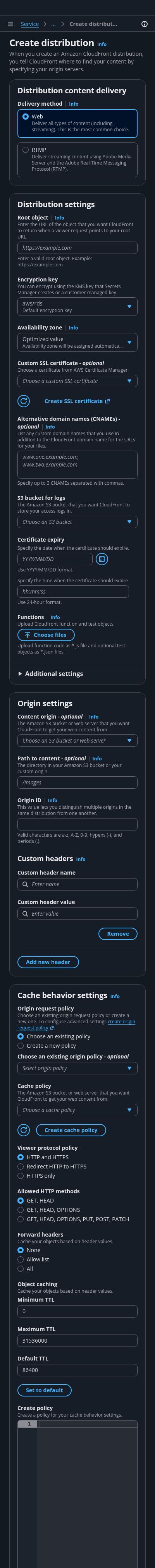
Task: Choose HTTPS only viewer protocol
Action: pos(21,1176)
